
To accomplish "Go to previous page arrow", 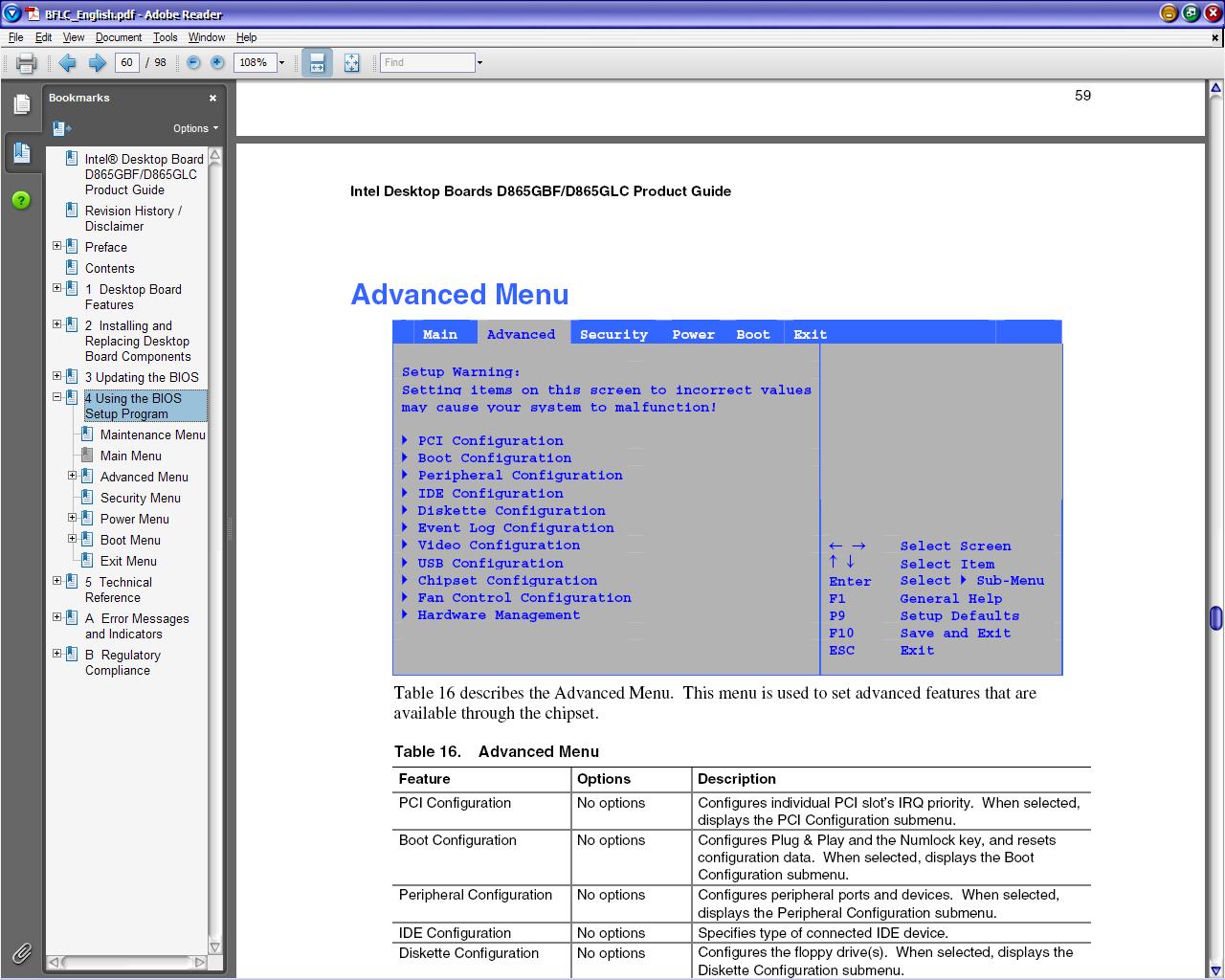I will tap(67, 63).
